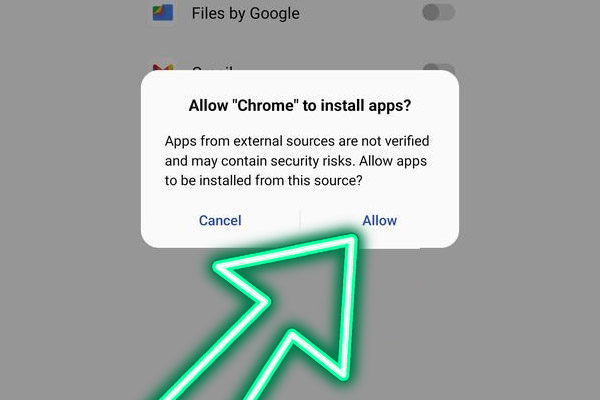Tap the Allow button in dialog

[379, 220]
